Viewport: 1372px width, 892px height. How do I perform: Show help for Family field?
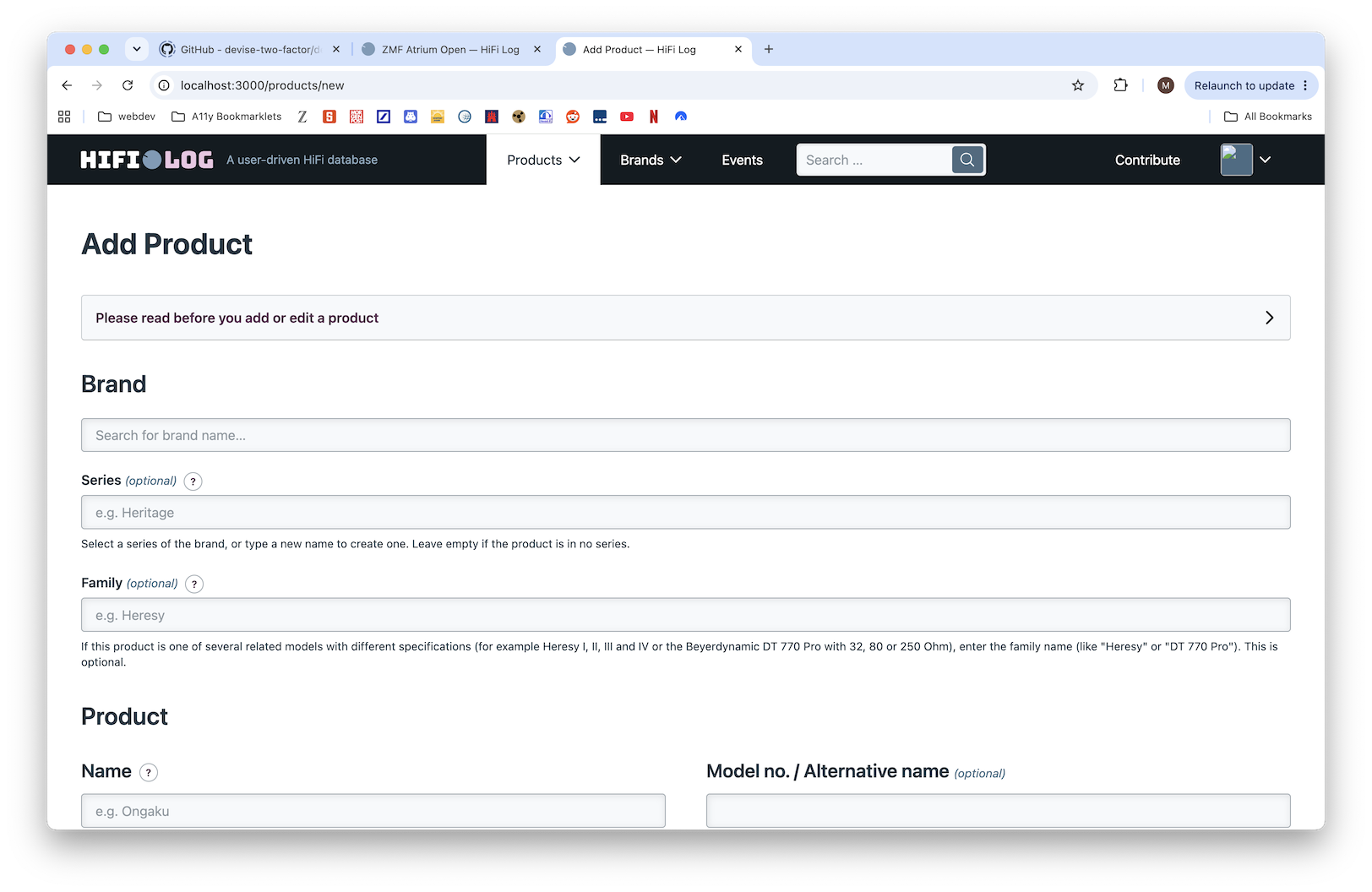click(194, 584)
